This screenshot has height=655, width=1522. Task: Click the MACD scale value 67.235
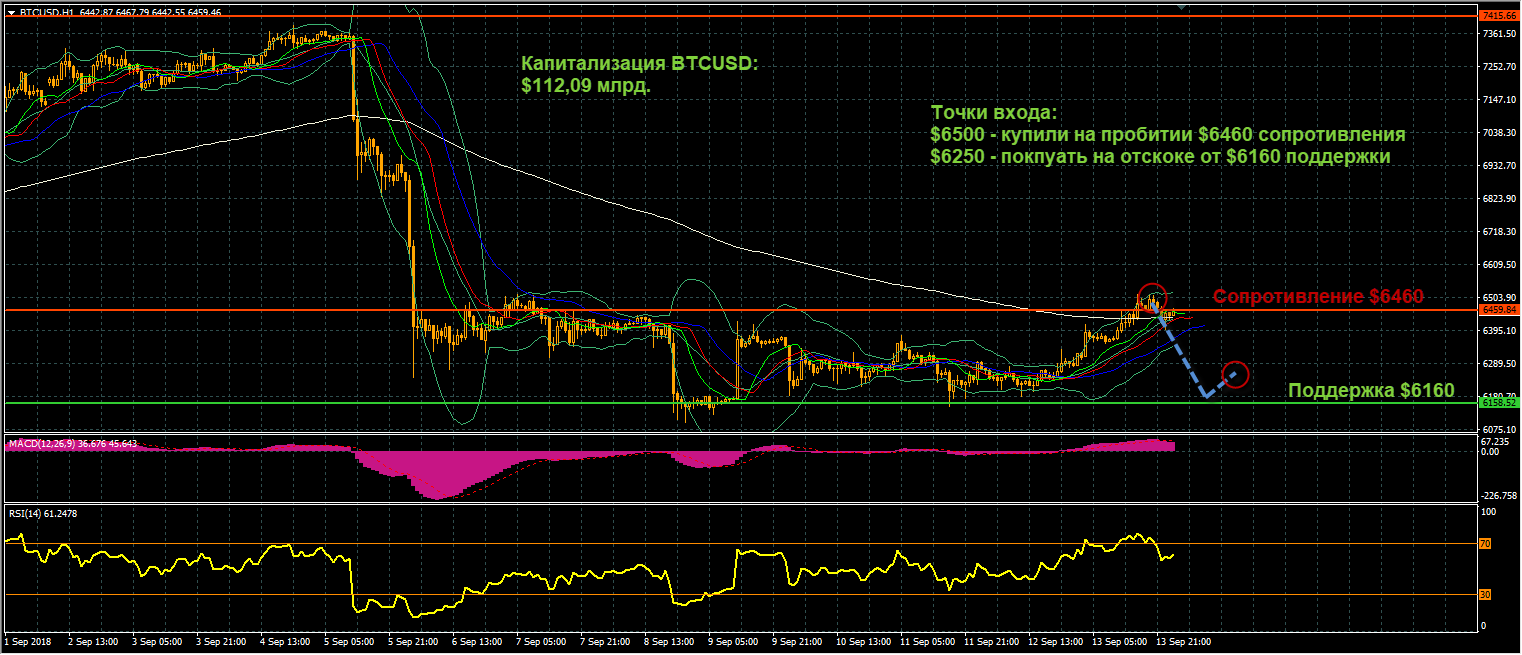[1495, 441]
